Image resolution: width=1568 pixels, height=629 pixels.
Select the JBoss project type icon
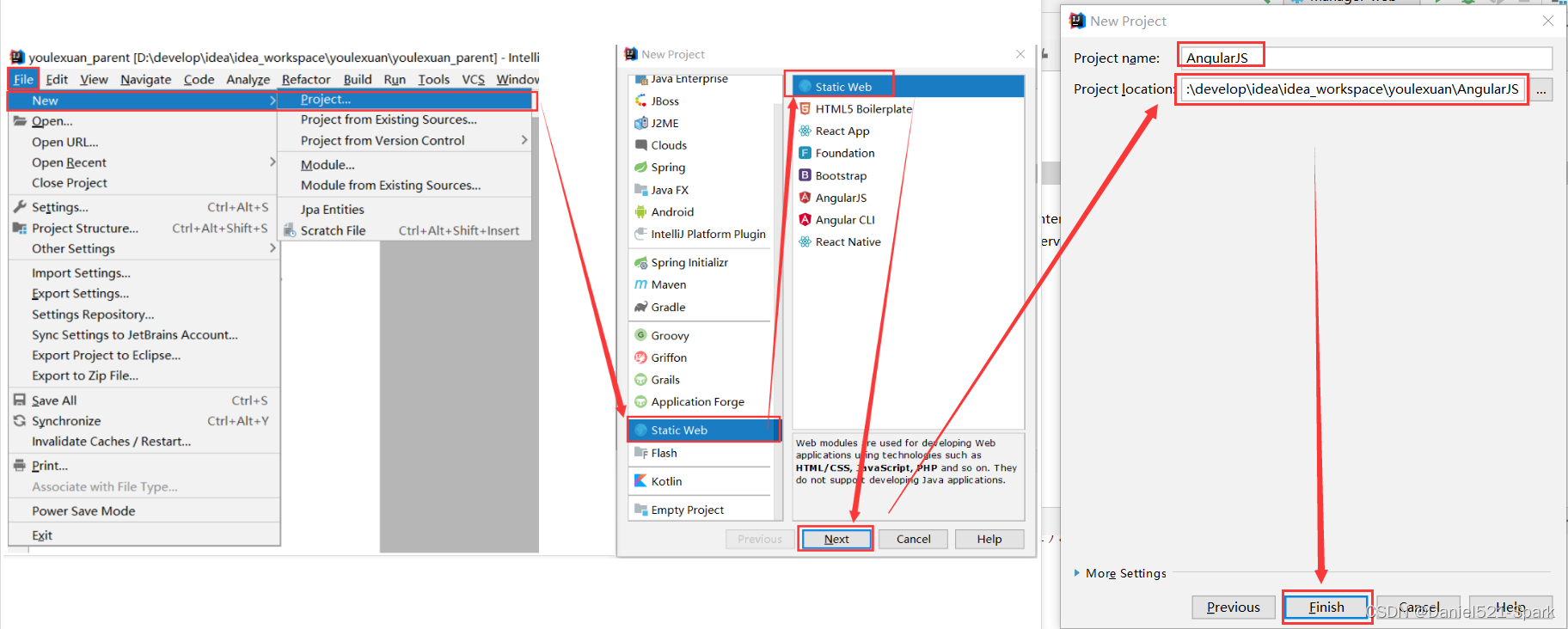pos(640,101)
